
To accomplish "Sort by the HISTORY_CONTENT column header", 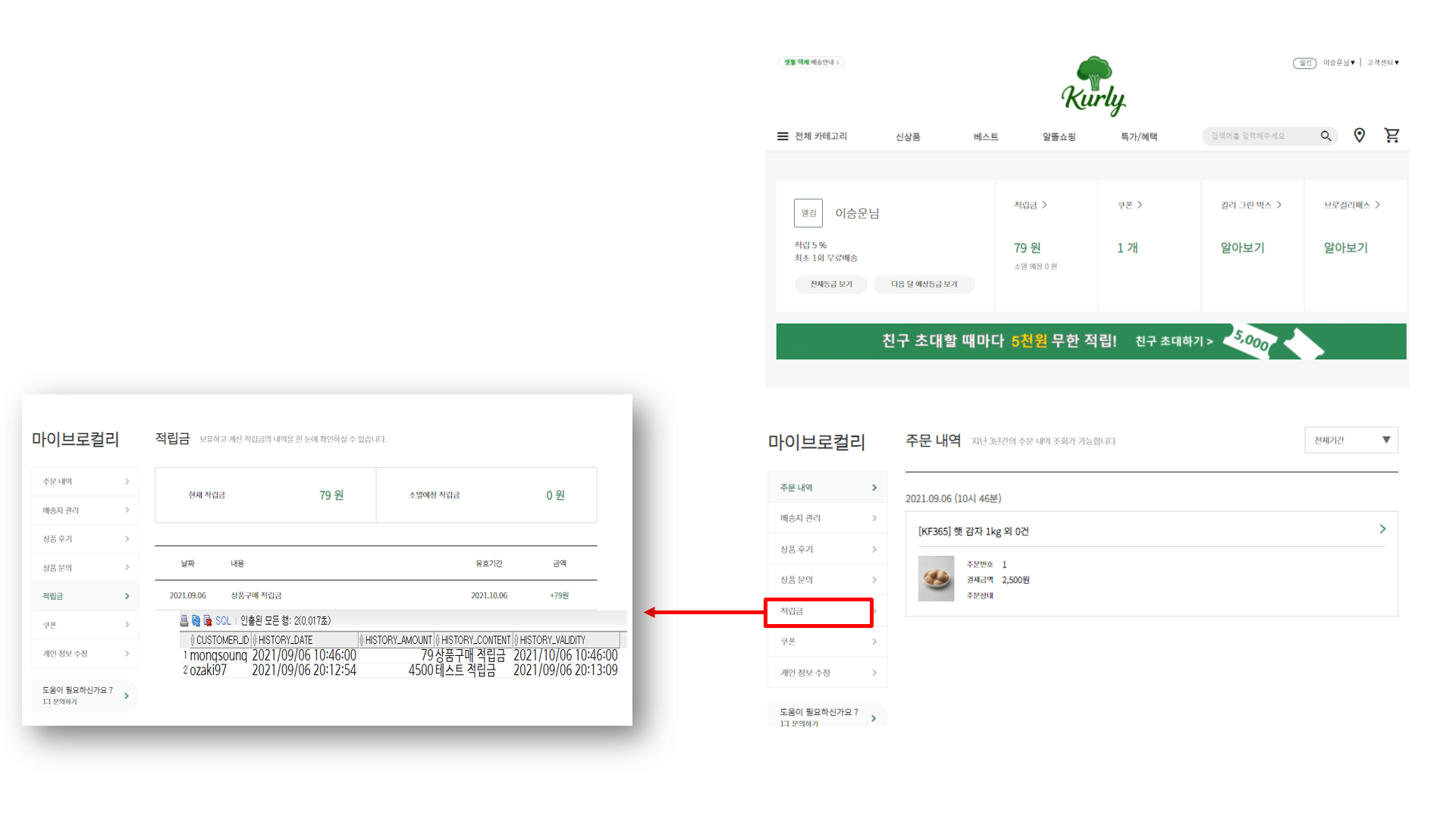I will click(474, 640).
